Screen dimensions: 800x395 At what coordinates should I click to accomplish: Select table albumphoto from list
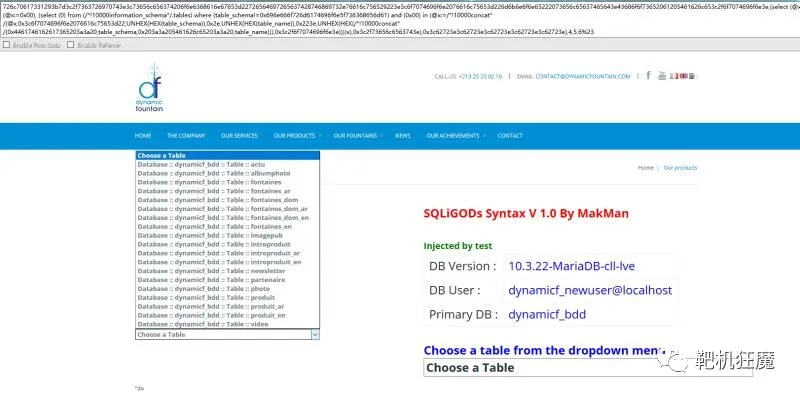[x=228, y=173]
